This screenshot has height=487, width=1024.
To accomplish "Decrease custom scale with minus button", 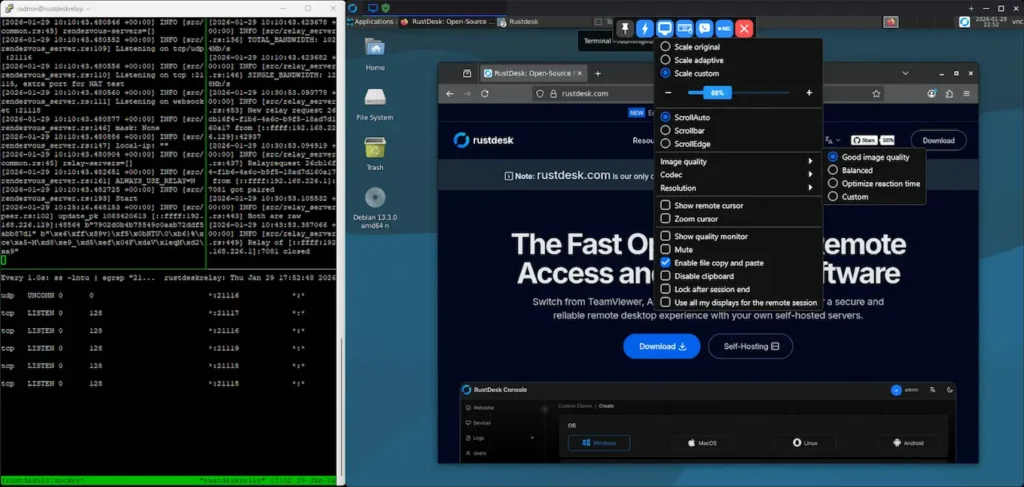I will [x=668, y=93].
